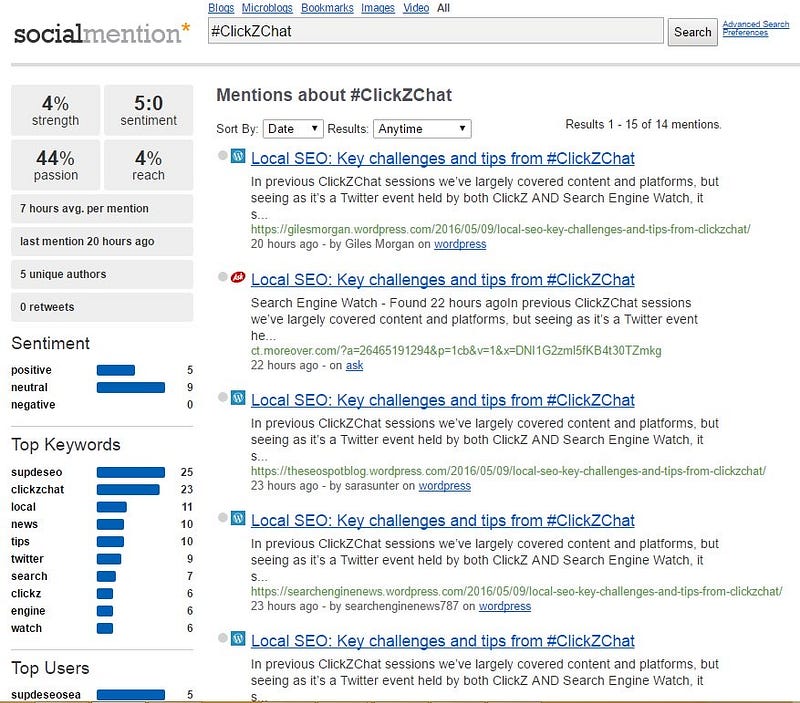Click the Top Keywords heading
Screen dimensions: 800x703
66,444
